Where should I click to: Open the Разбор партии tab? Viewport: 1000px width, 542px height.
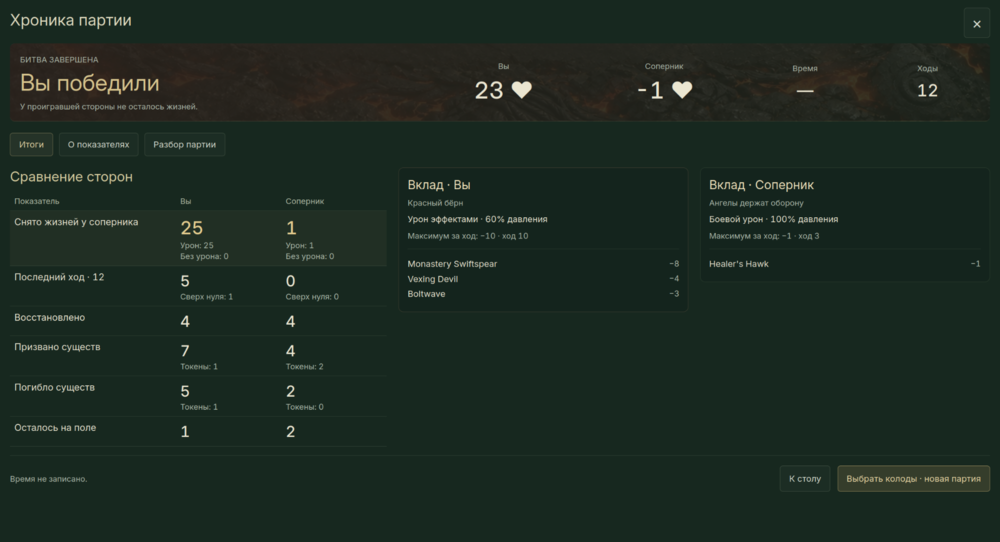[x=184, y=145]
